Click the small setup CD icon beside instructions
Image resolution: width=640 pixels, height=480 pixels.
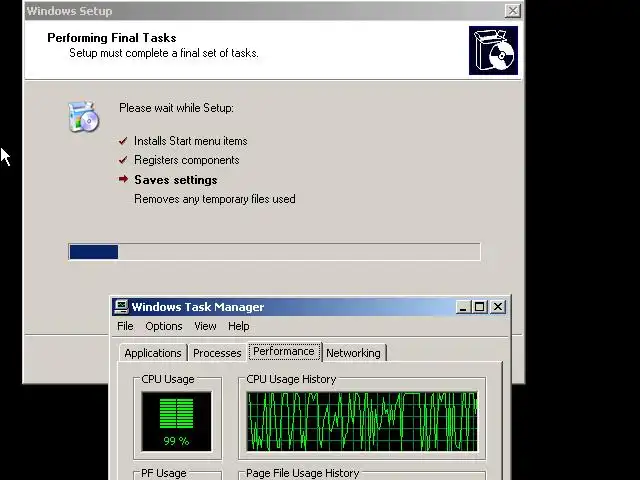point(84,117)
